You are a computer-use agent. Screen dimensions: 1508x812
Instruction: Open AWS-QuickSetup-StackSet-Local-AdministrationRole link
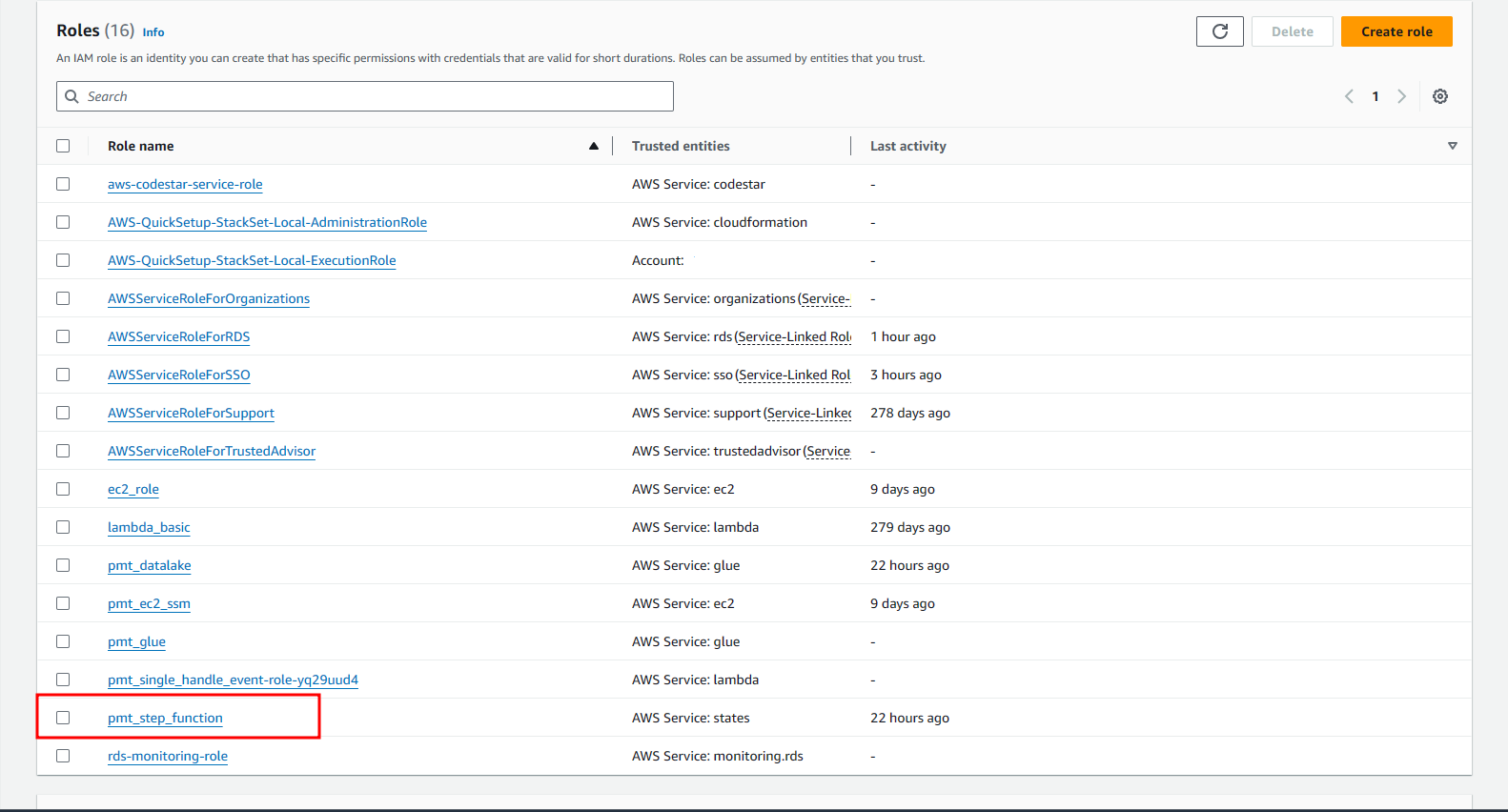pos(267,222)
